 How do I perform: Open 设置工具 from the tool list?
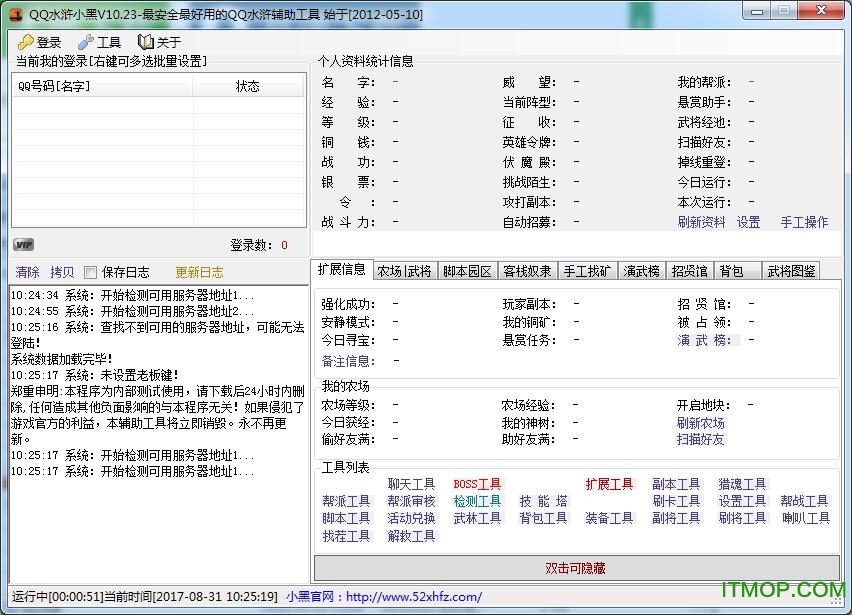click(x=742, y=501)
